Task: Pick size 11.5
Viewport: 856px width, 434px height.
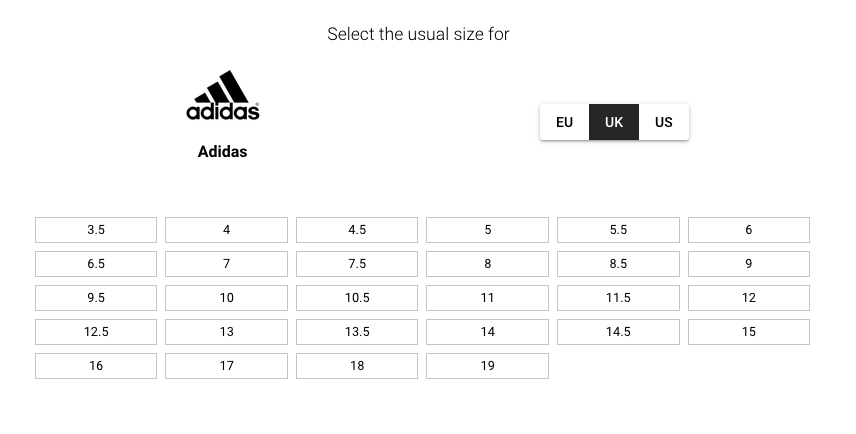Action: [618, 298]
